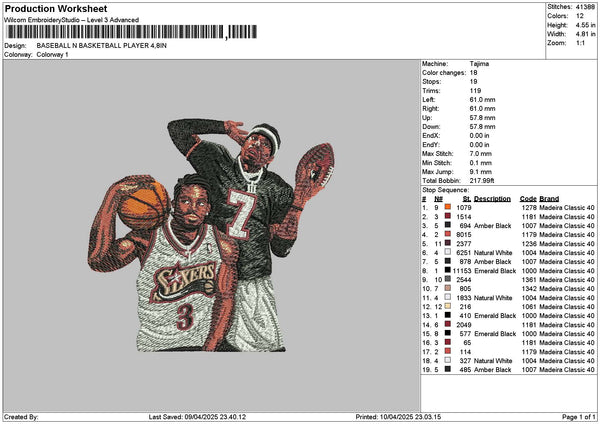Click the coral red swatch in stop row 4
This screenshot has width=600, height=424.
(447, 234)
